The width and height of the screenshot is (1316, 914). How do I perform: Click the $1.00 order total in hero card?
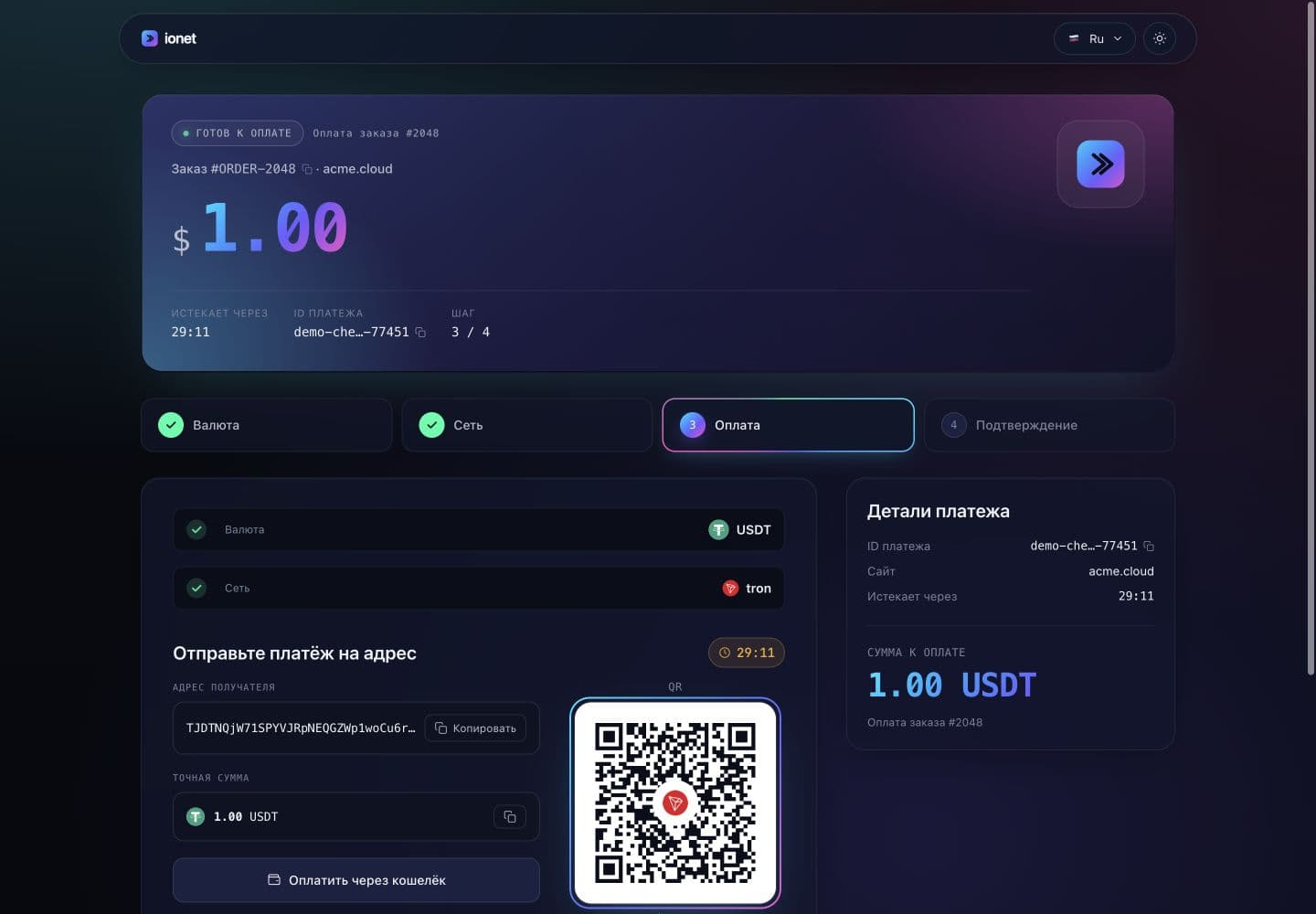(x=260, y=228)
